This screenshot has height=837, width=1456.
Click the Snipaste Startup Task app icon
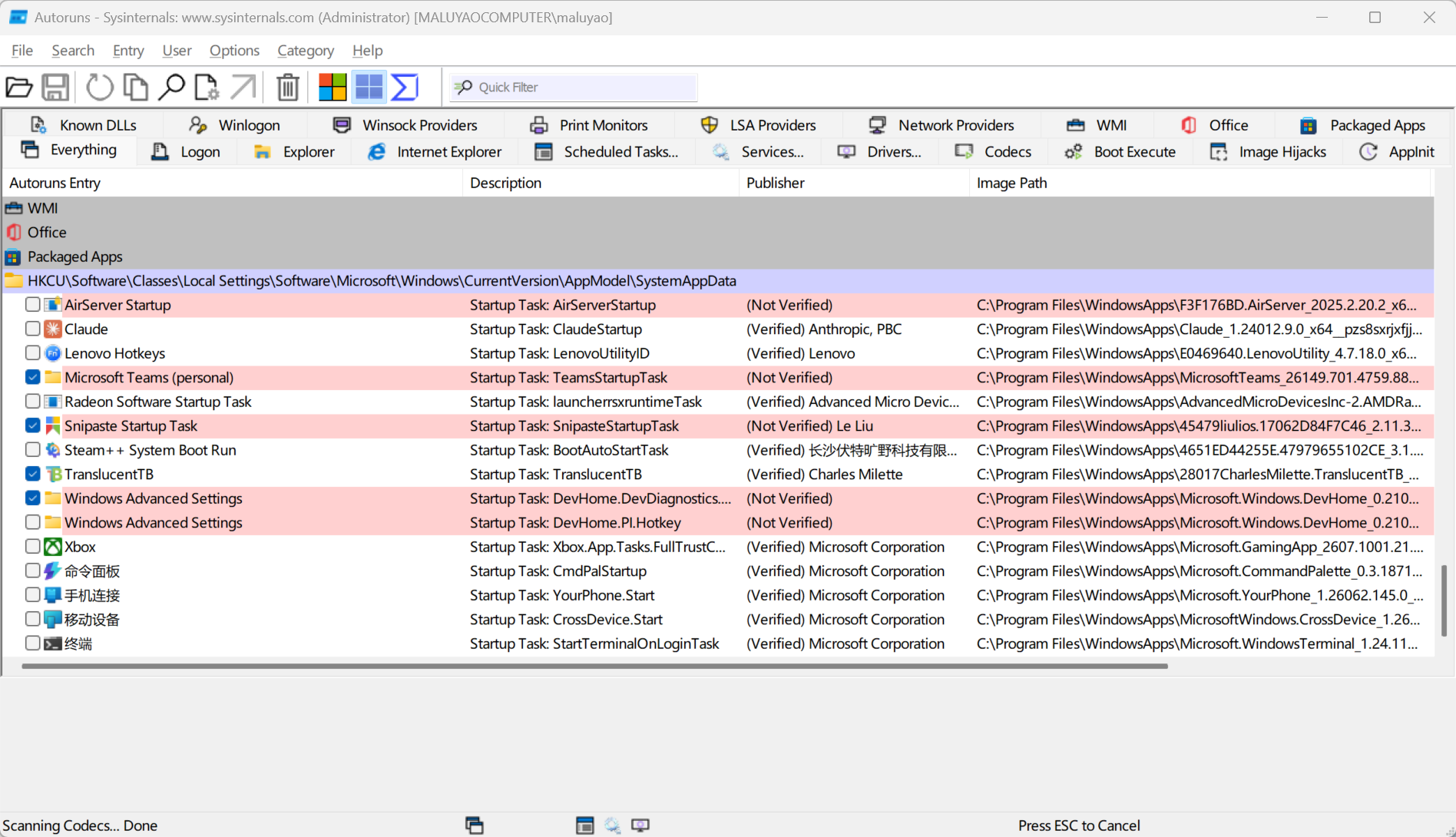coord(53,426)
